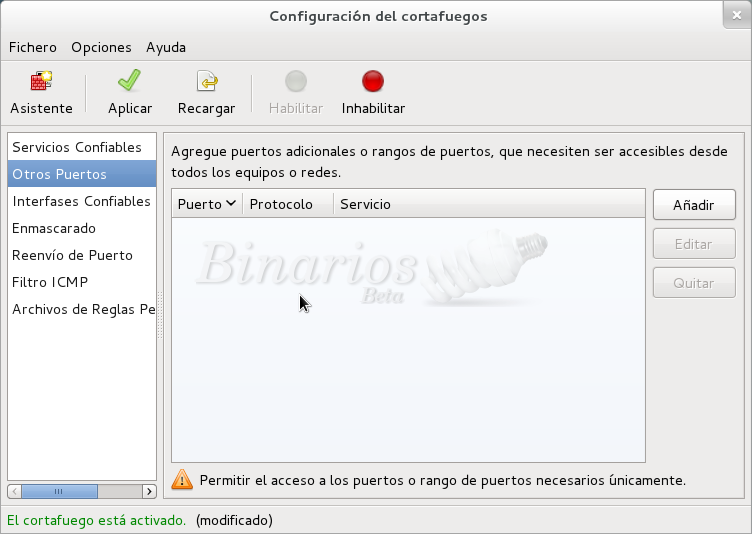Click the Recargar reload icon
Screen dimensions: 752x534
(x=206, y=82)
